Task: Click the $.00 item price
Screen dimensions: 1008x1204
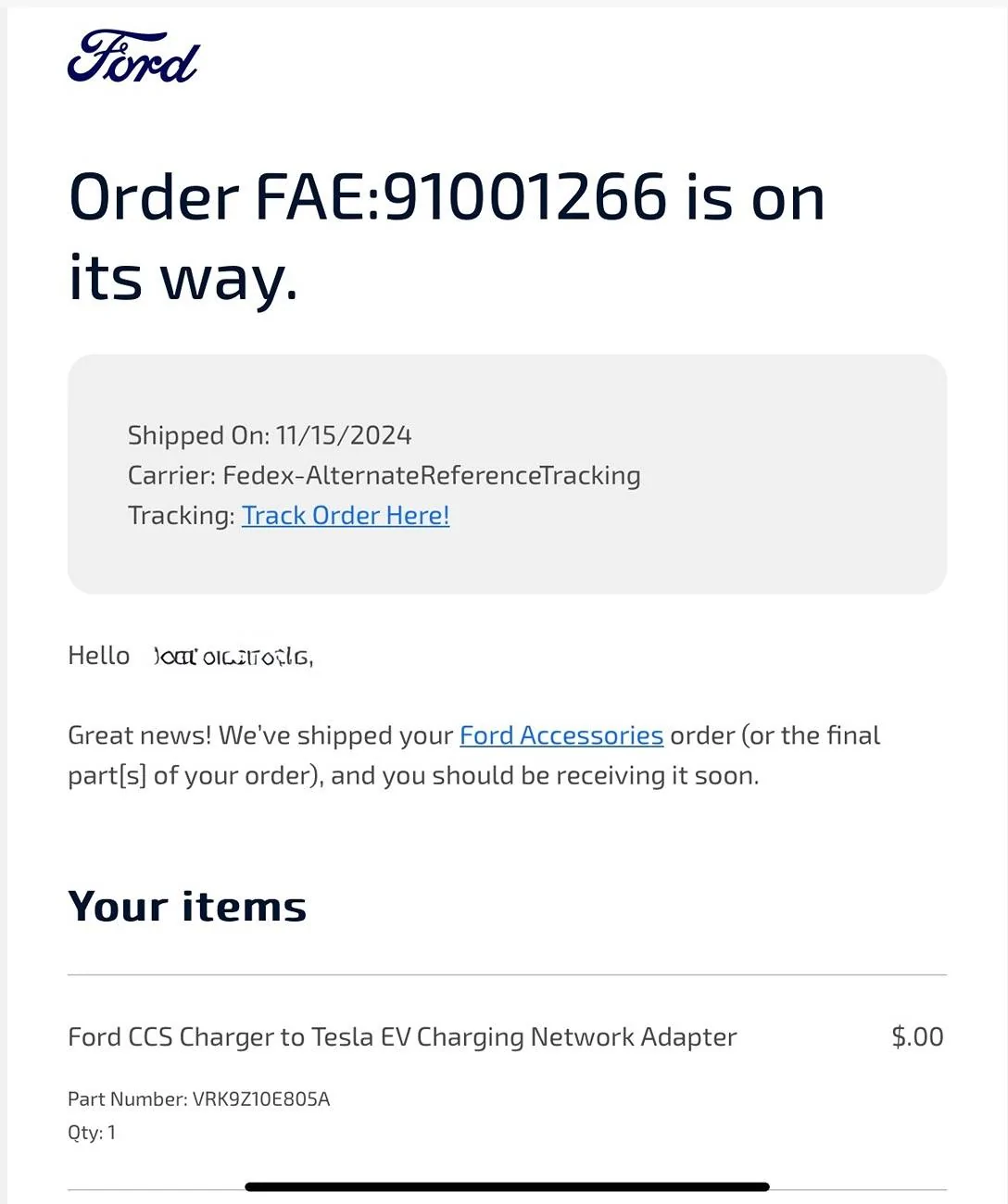Action: tap(916, 1036)
